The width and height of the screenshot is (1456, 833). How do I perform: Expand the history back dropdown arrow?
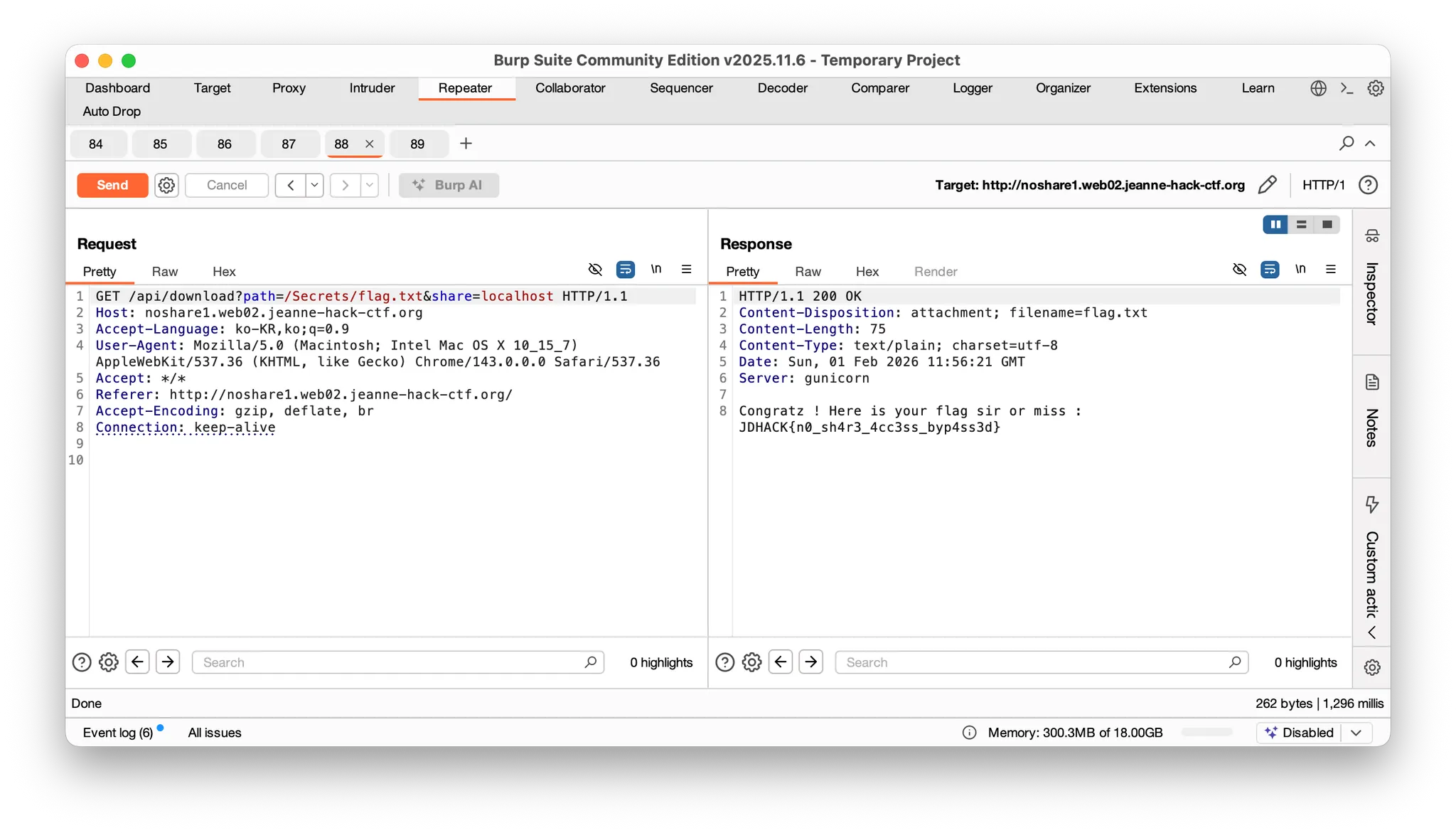314,185
